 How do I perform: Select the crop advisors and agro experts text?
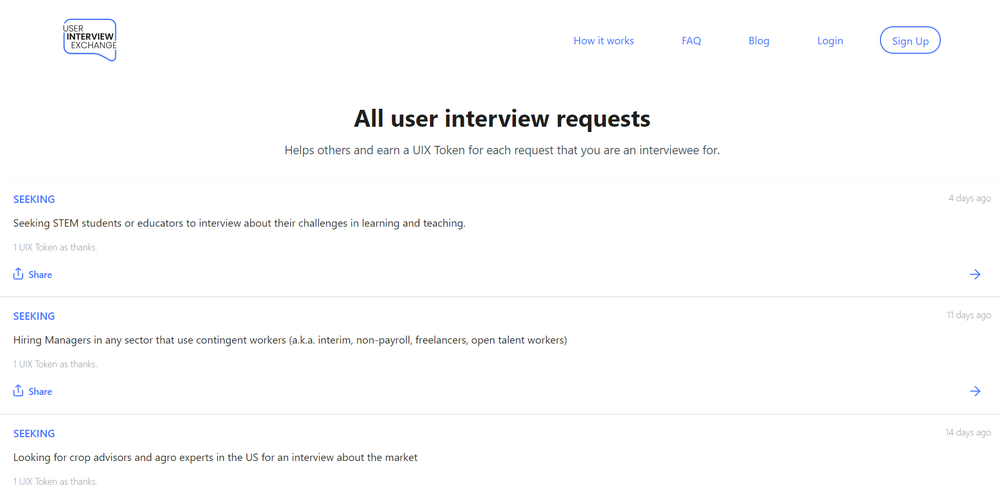pos(216,458)
